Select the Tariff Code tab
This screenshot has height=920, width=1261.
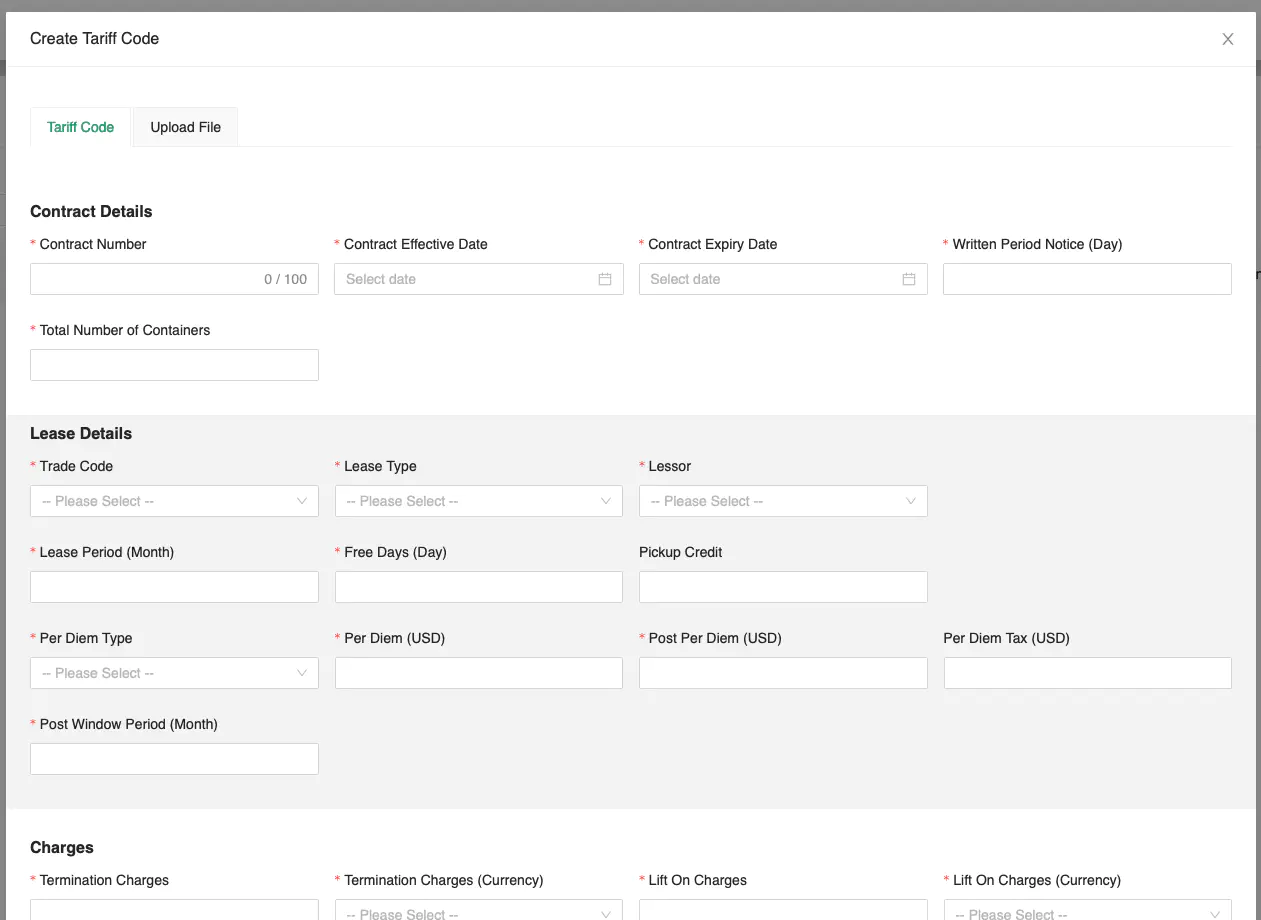tap(81, 127)
